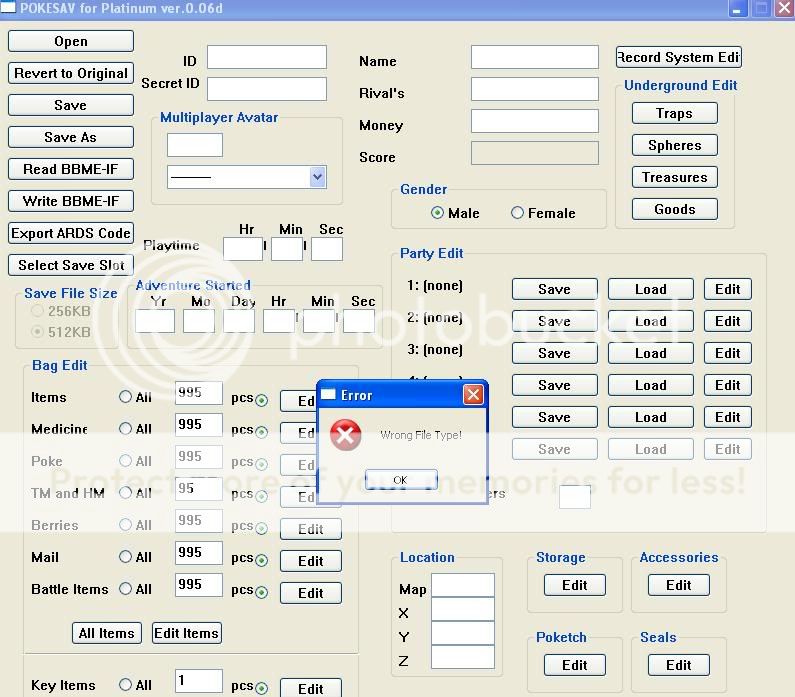Open Record System Edit

(679, 57)
